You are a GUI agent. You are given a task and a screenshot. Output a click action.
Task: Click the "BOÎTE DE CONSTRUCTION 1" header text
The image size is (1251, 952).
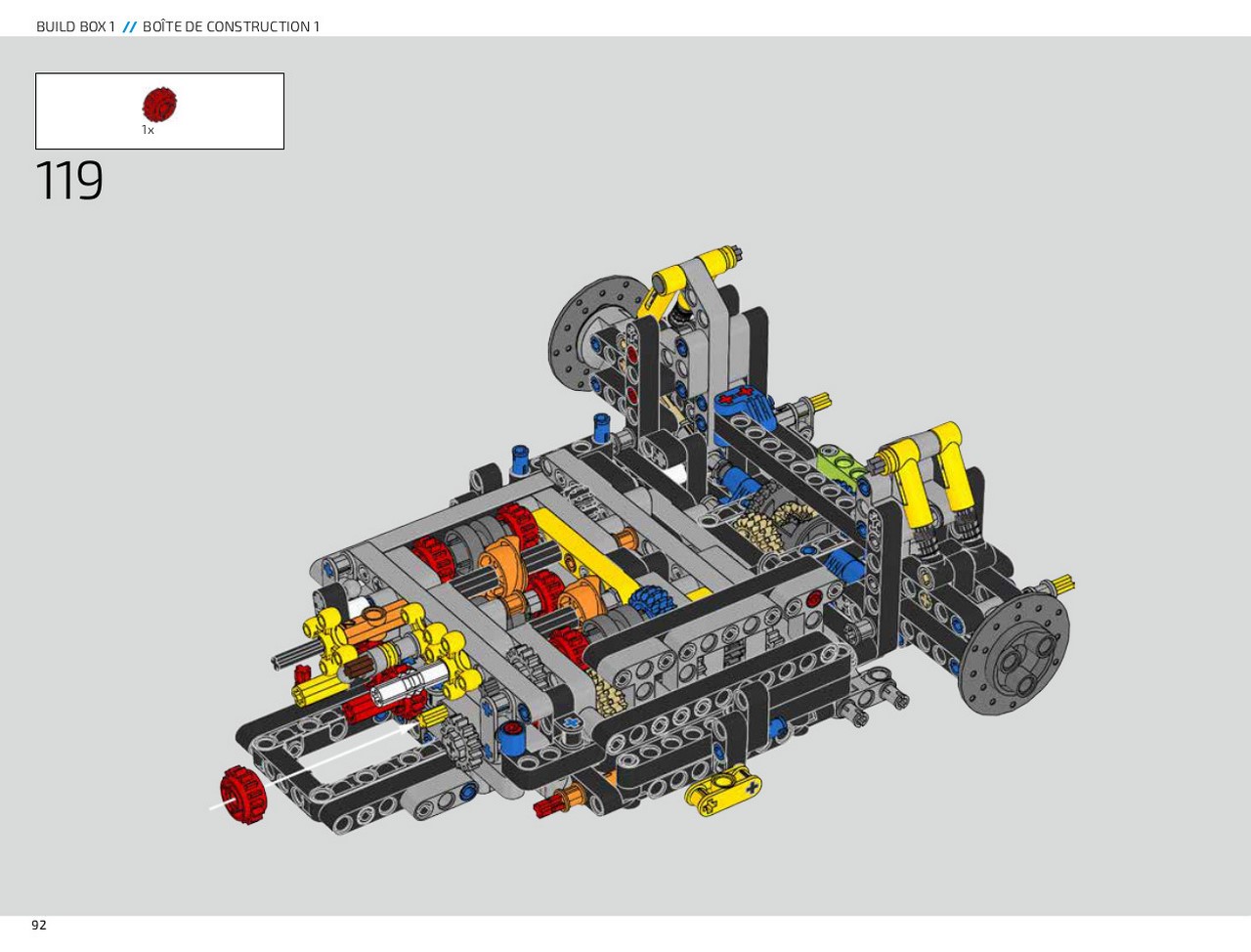(232, 26)
